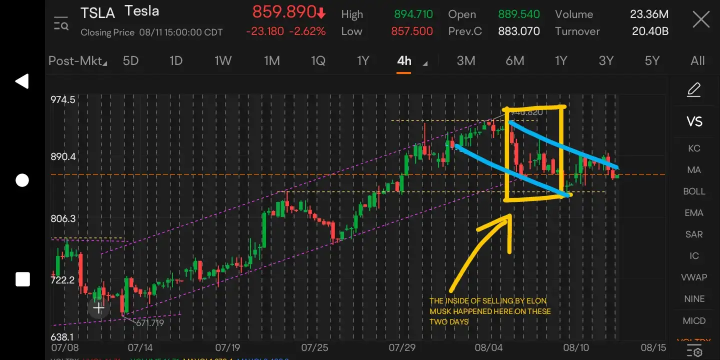
Task: Select the 1Y tab next to 1Q
Action: pyautogui.click(x=363, y=61)
